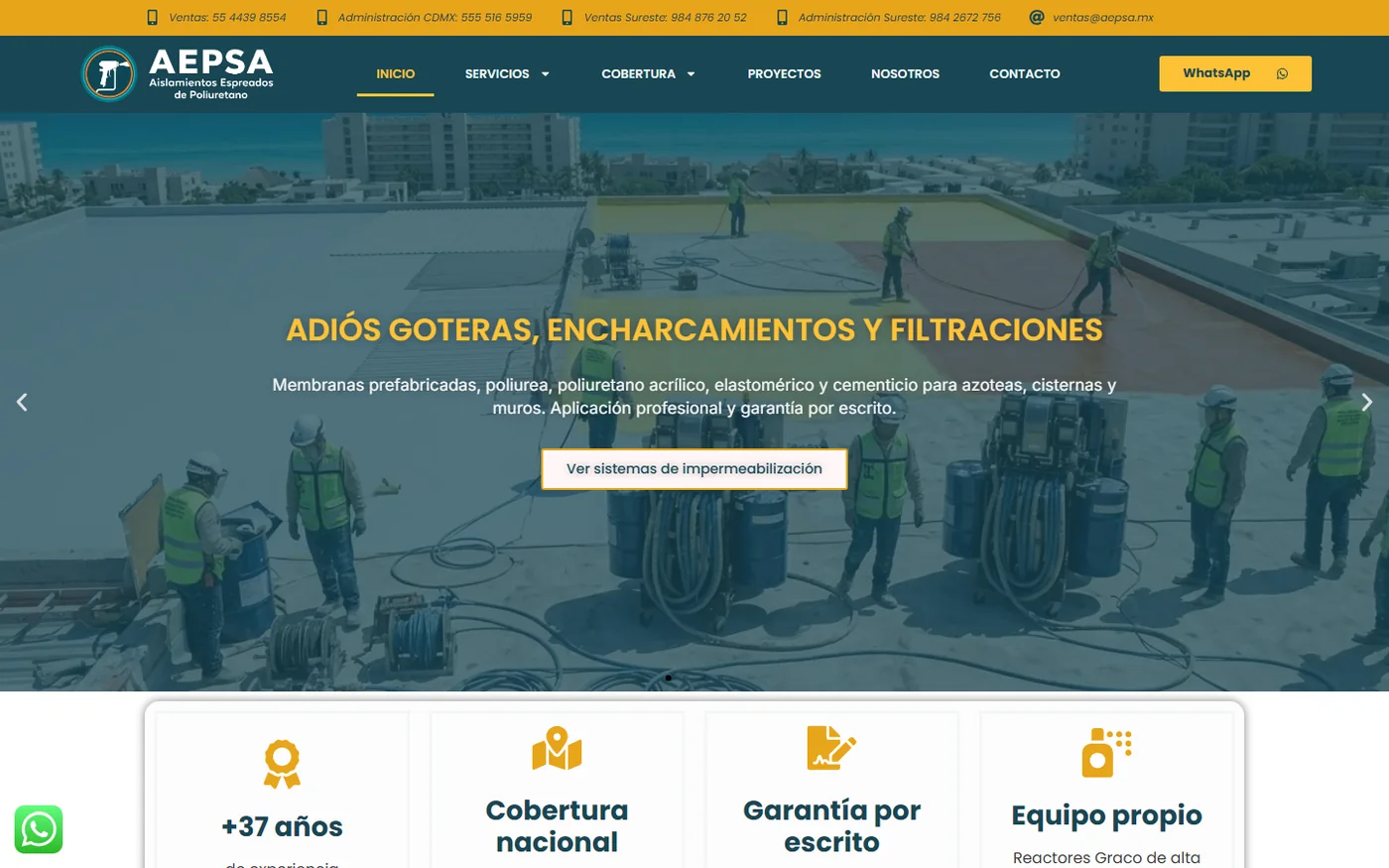Click the yellow WhatsApp header button
This screenshot has width=1389, height=868.
(x=1235, y=73)
